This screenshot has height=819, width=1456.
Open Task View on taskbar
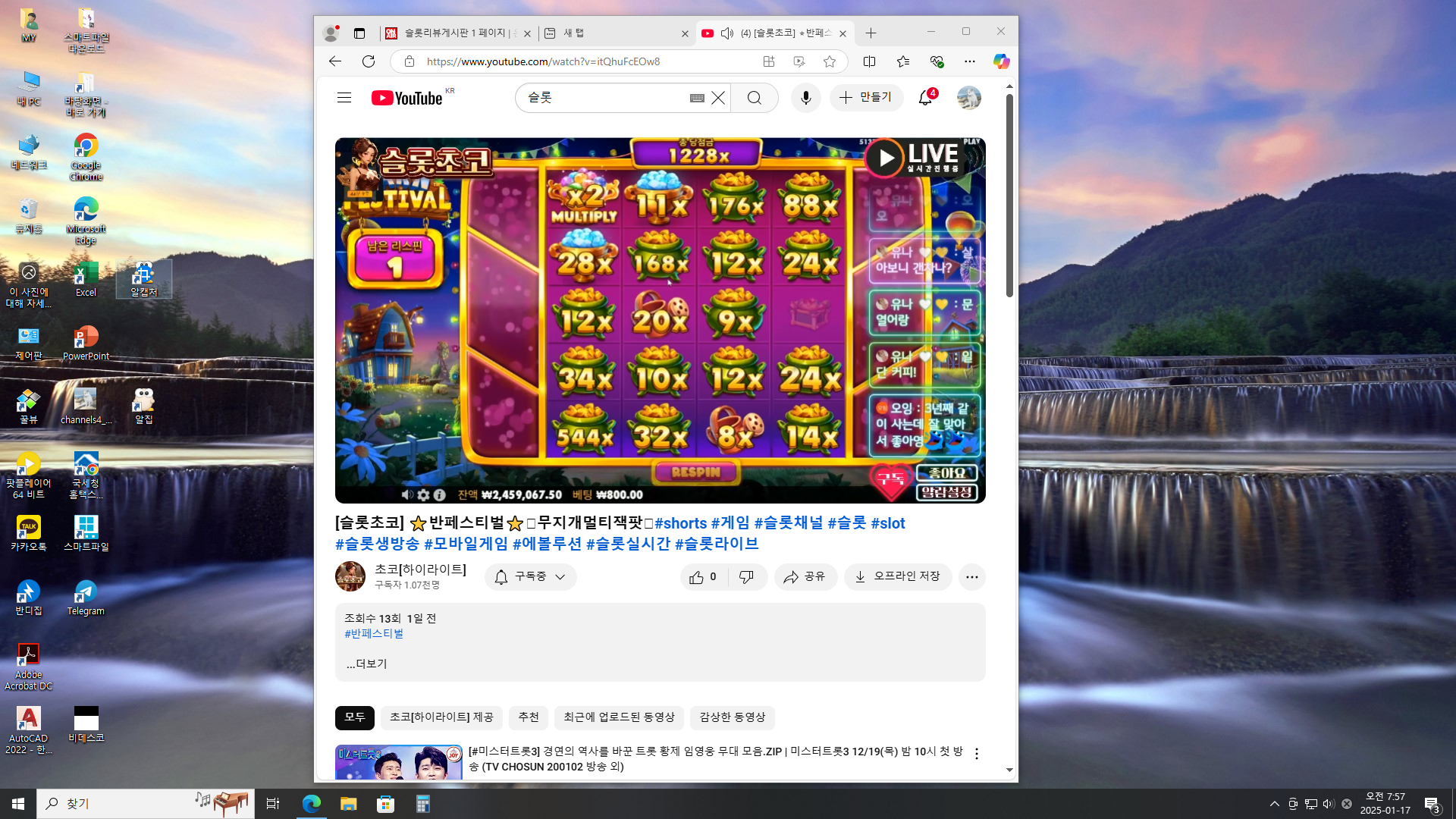pyautogui.click(x=273, y=804)
